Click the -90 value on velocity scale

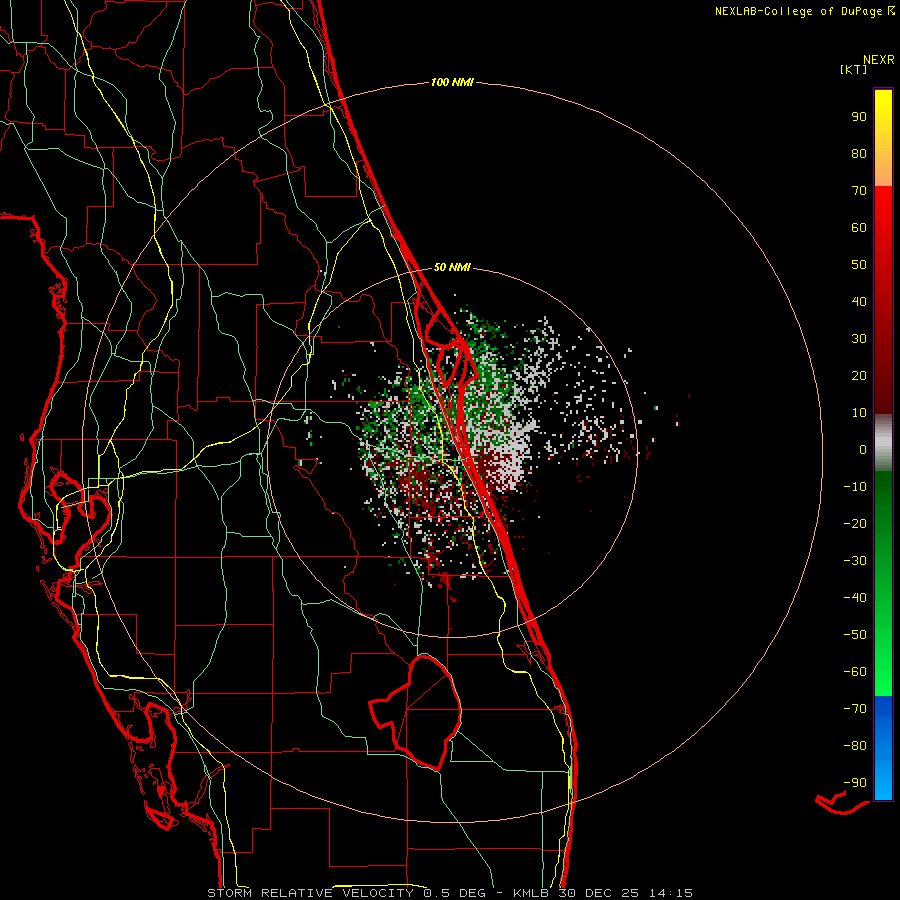coord(855,782)
